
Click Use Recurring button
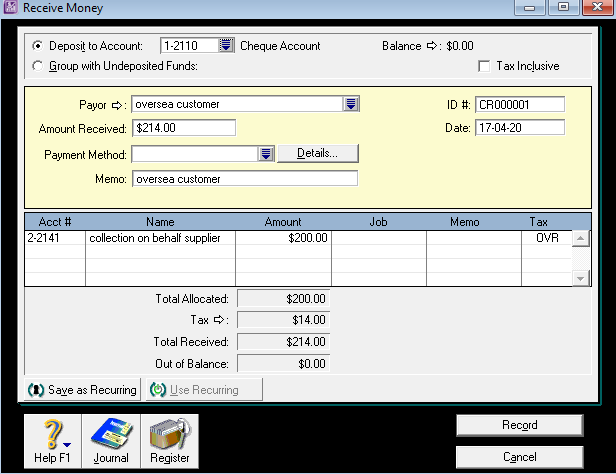tap(204, 390)
